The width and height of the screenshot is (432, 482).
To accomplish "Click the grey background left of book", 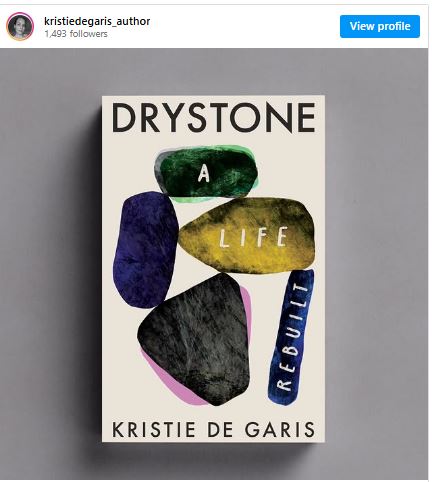I will [x=50, y=267].
